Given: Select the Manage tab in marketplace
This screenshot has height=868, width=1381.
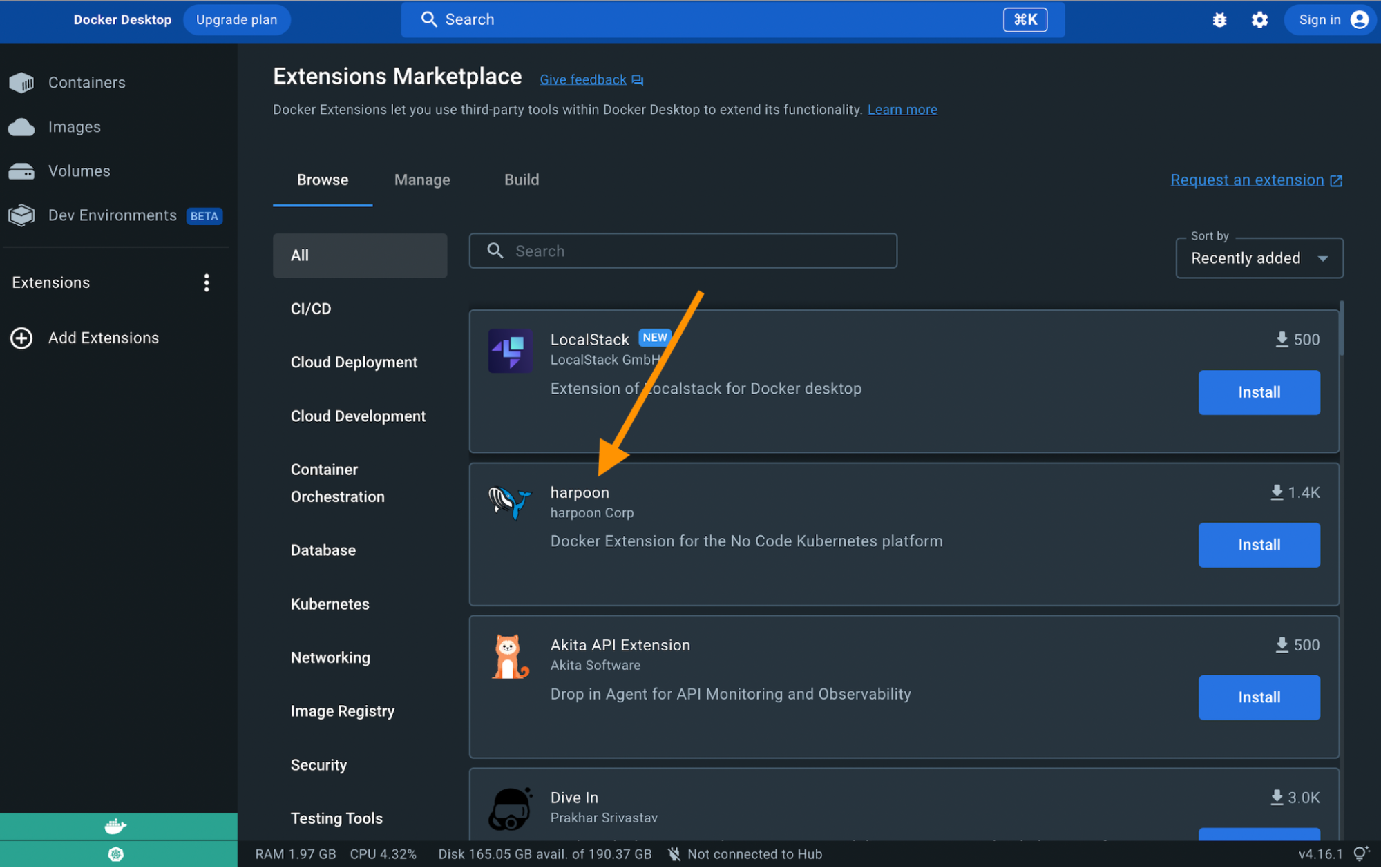Looking at the screenshot, I should click(x=421, y=180).
